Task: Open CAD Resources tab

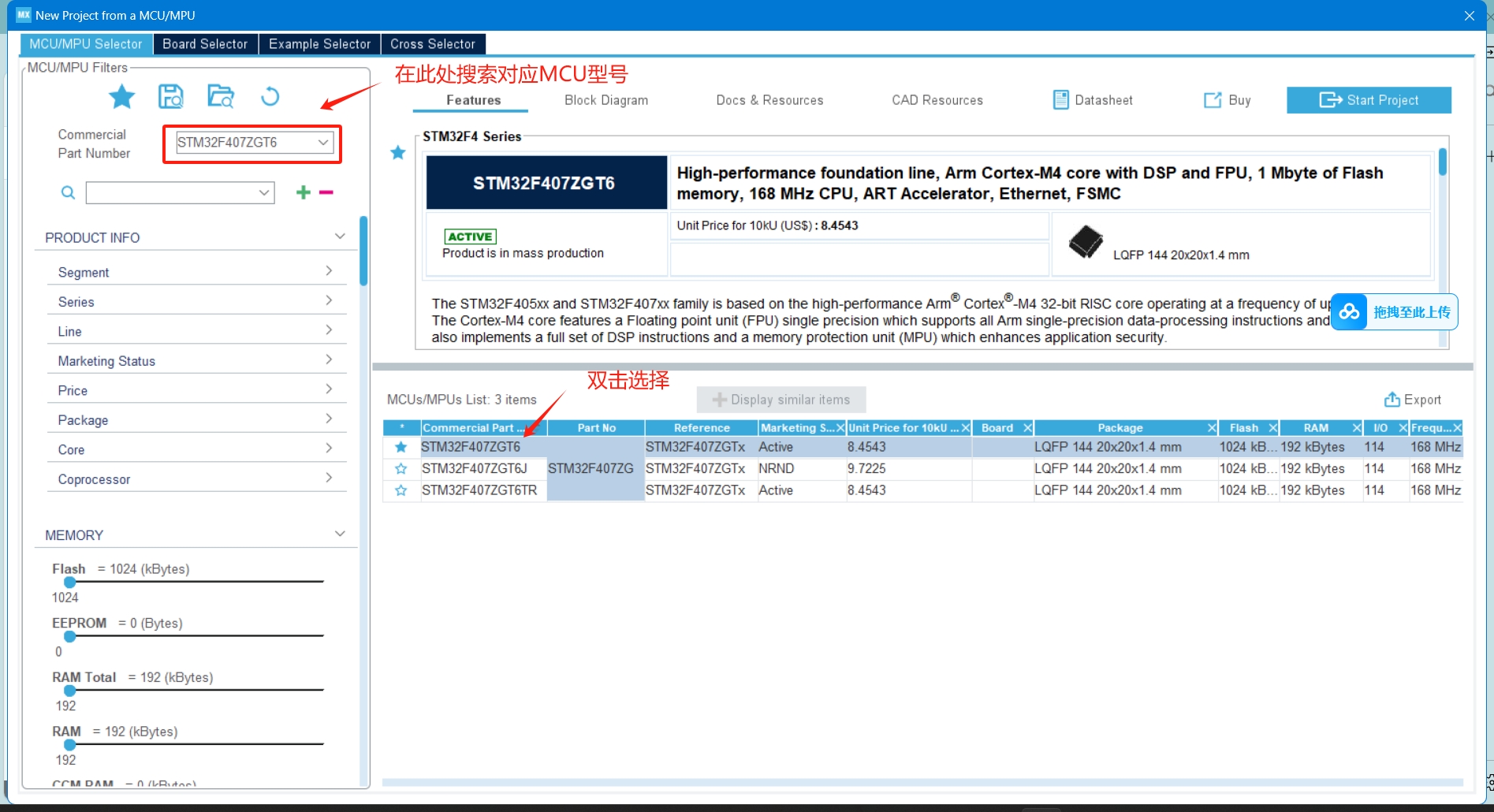Action: pos(937,100)
